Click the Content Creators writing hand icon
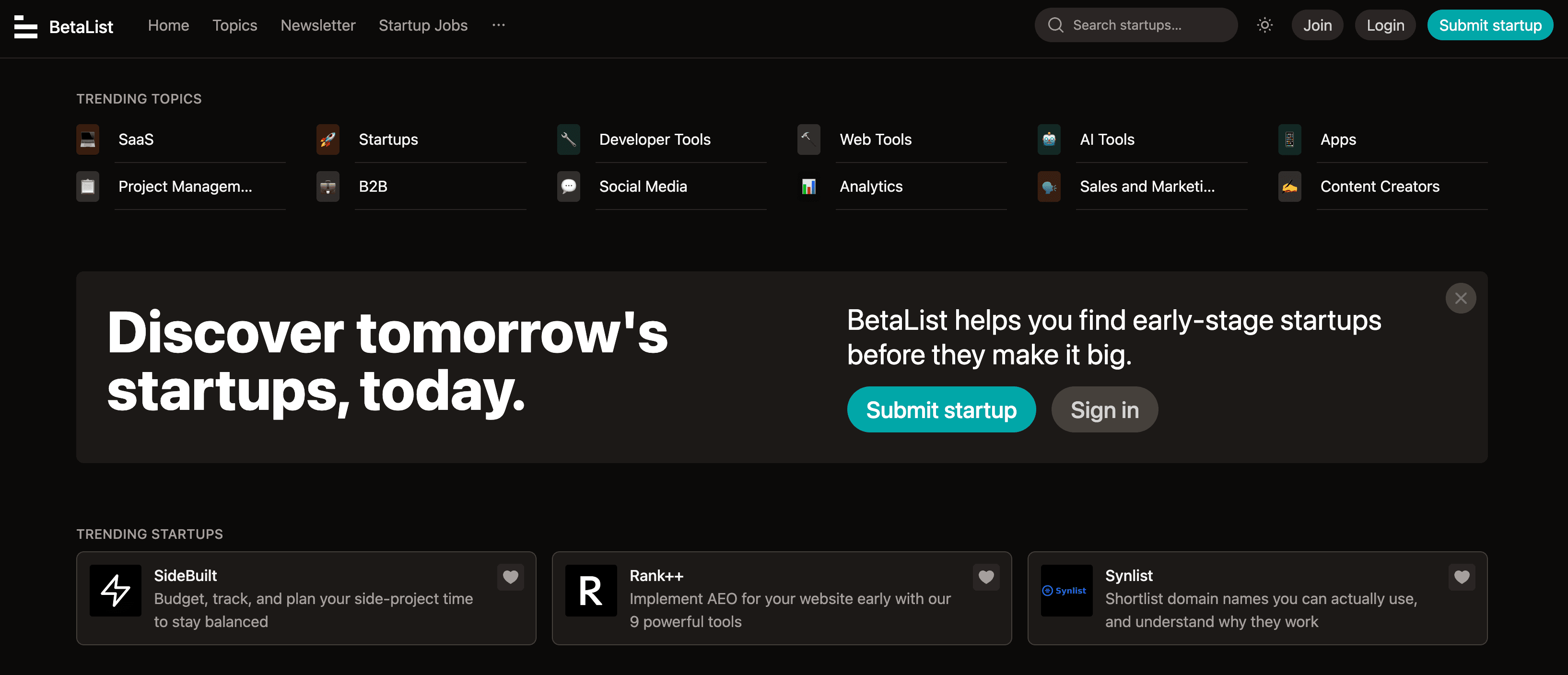The width and height of the screenshot is (1568, 675). click(1290, 186)
